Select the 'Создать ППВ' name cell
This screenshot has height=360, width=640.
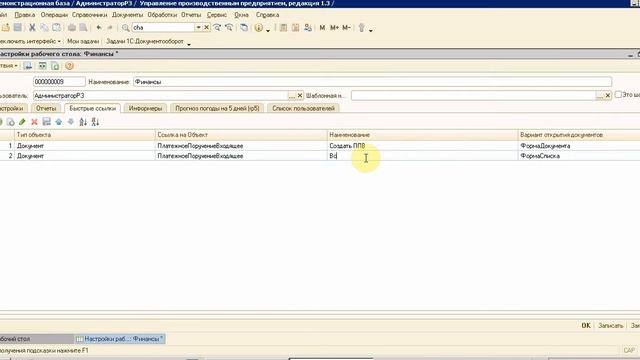[422, 146]
